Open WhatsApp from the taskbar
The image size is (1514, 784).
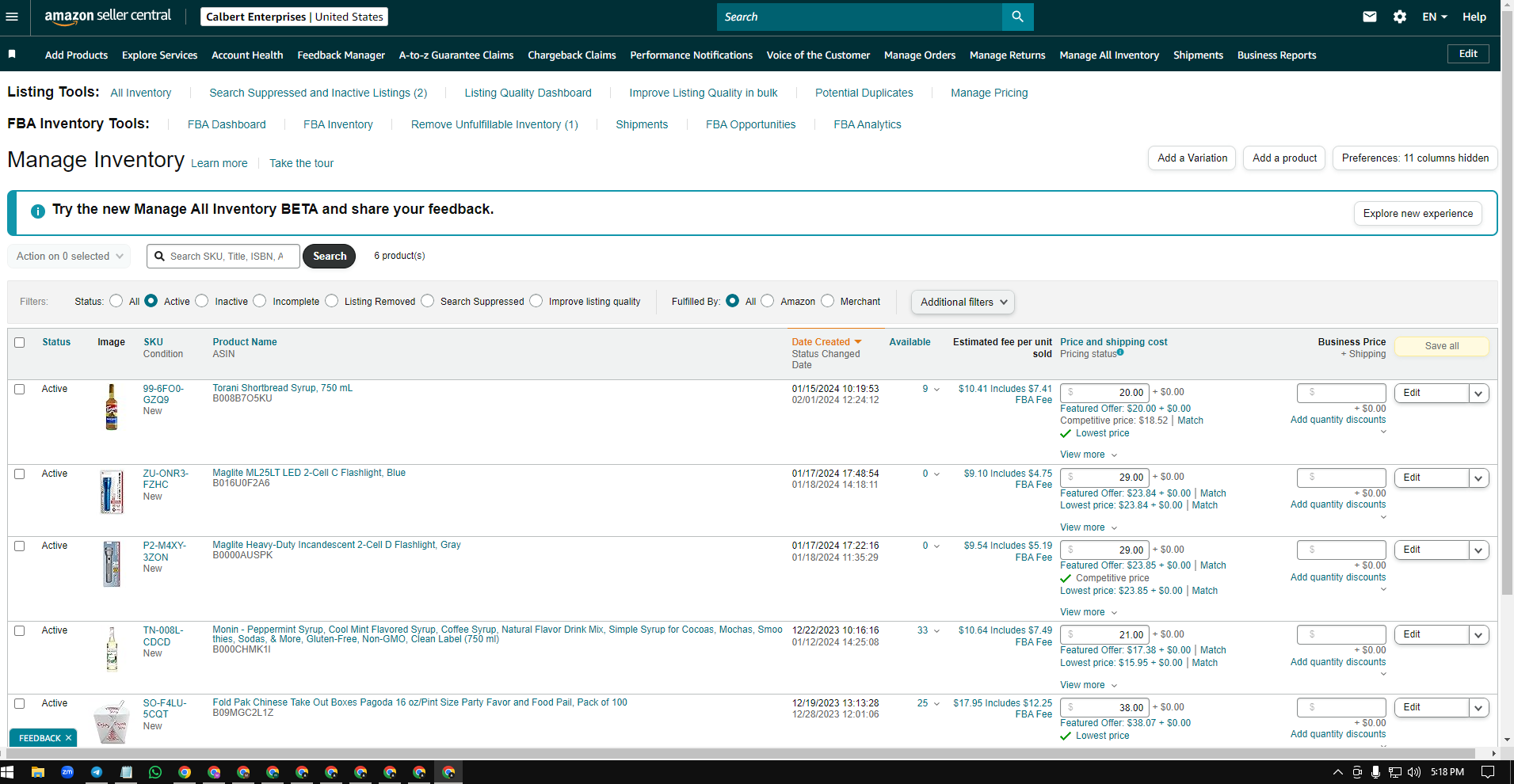click(x=155, y=772)
